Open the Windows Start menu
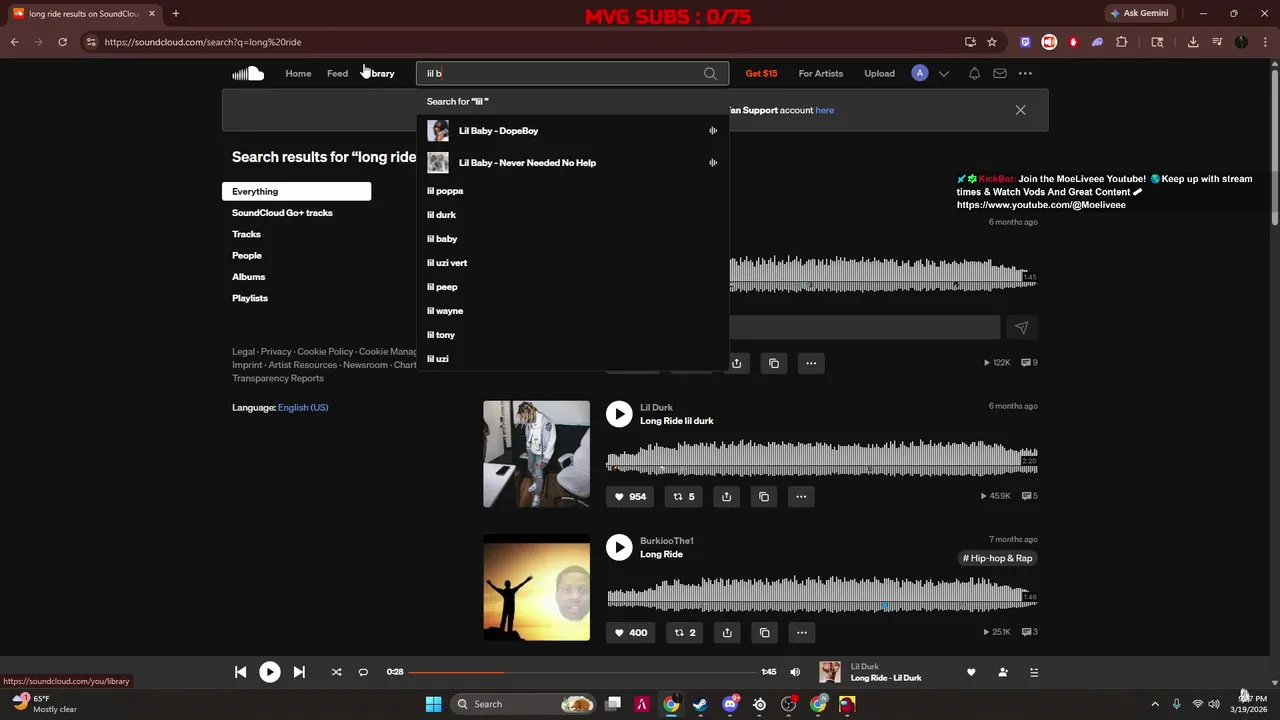The height and width of the screenshot is (720, 1280). pyautogui.click(x=433, y=704)
